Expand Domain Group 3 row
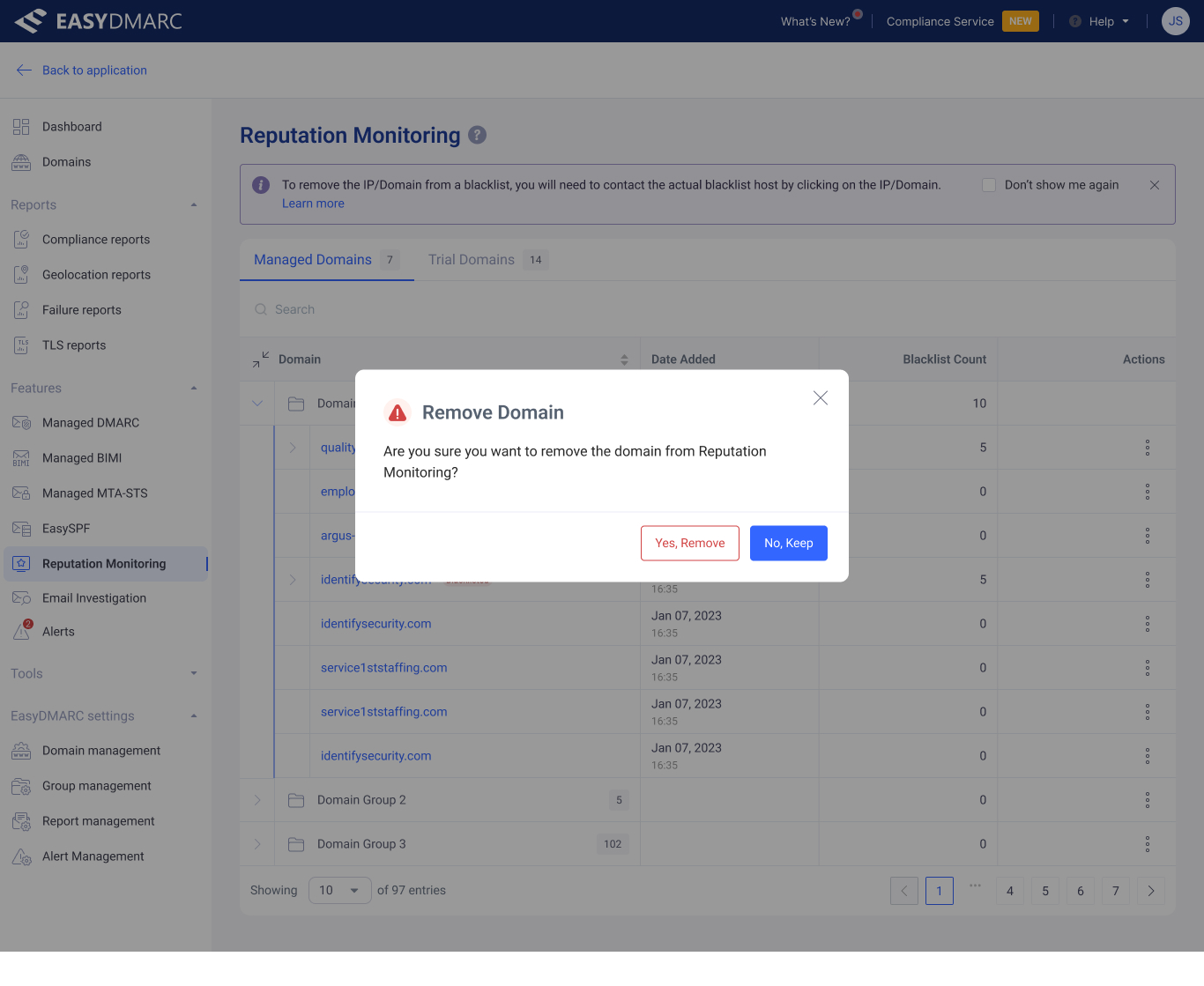The width and height of the screenshot is (1204, 986). tap(257, 844)
